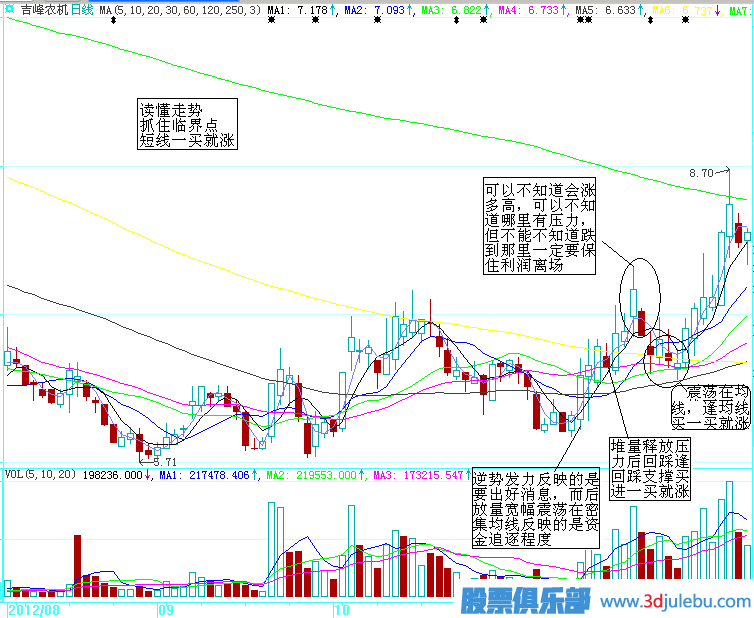
Task: Open the MA(5,10,20,30,60,120,250,3) indicator parameters
Action: (x=180, y=9)
